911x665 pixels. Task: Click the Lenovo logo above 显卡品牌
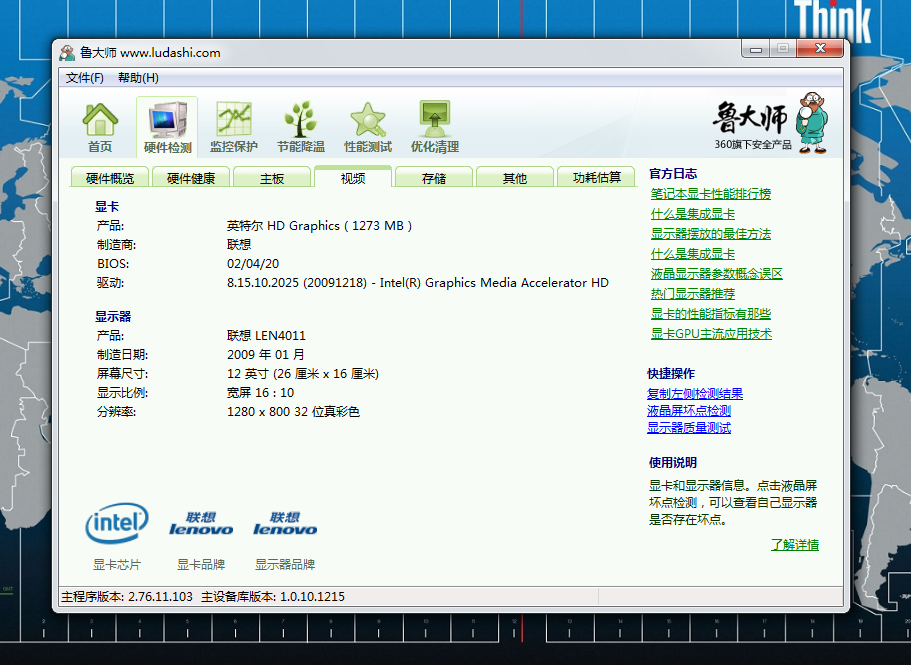pyautogui.click(x=201, y=523)
